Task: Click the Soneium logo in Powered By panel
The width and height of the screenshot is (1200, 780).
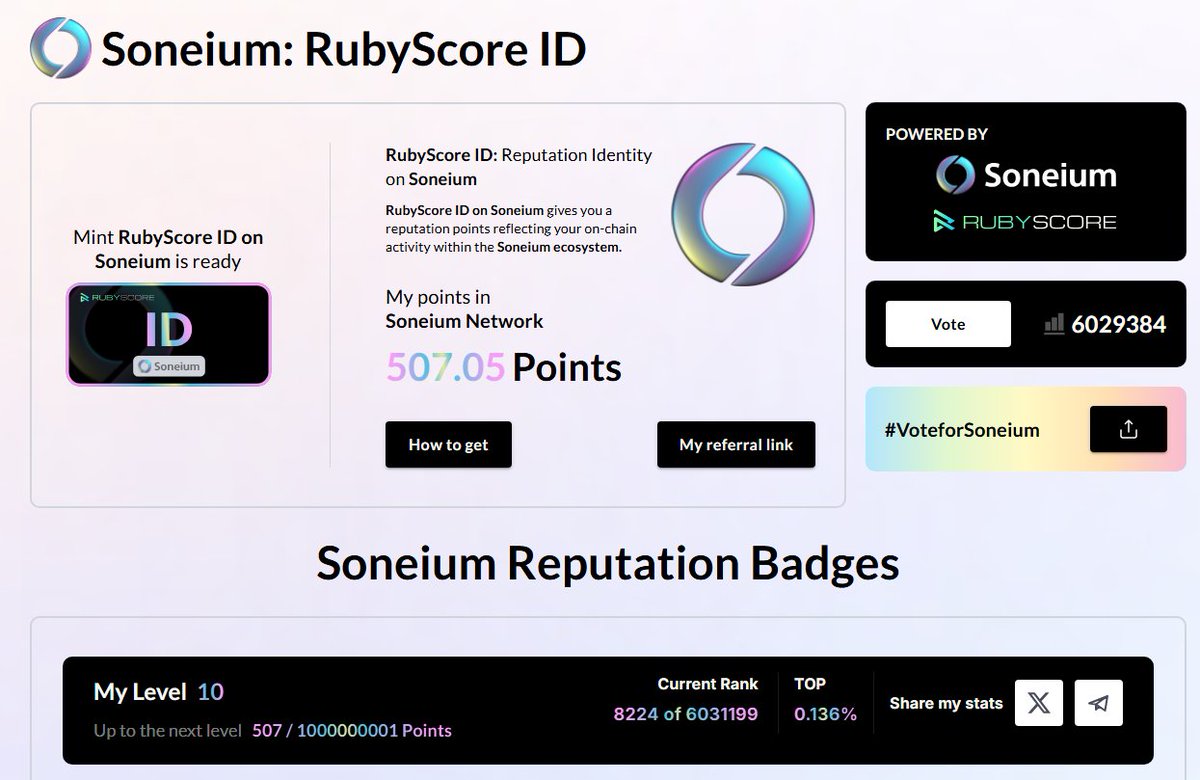Action: click(1026, 175)
